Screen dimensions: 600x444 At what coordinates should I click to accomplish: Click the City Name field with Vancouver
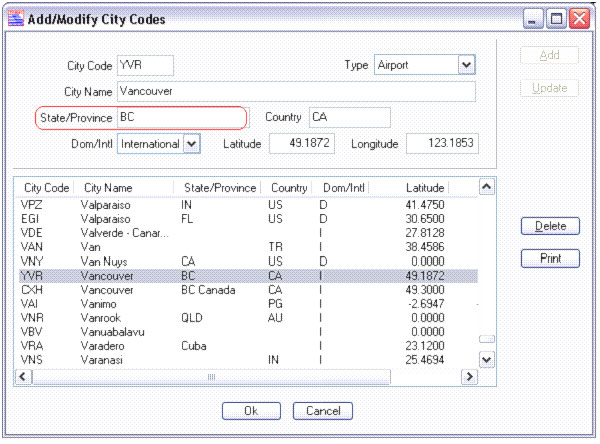[296, 92]
